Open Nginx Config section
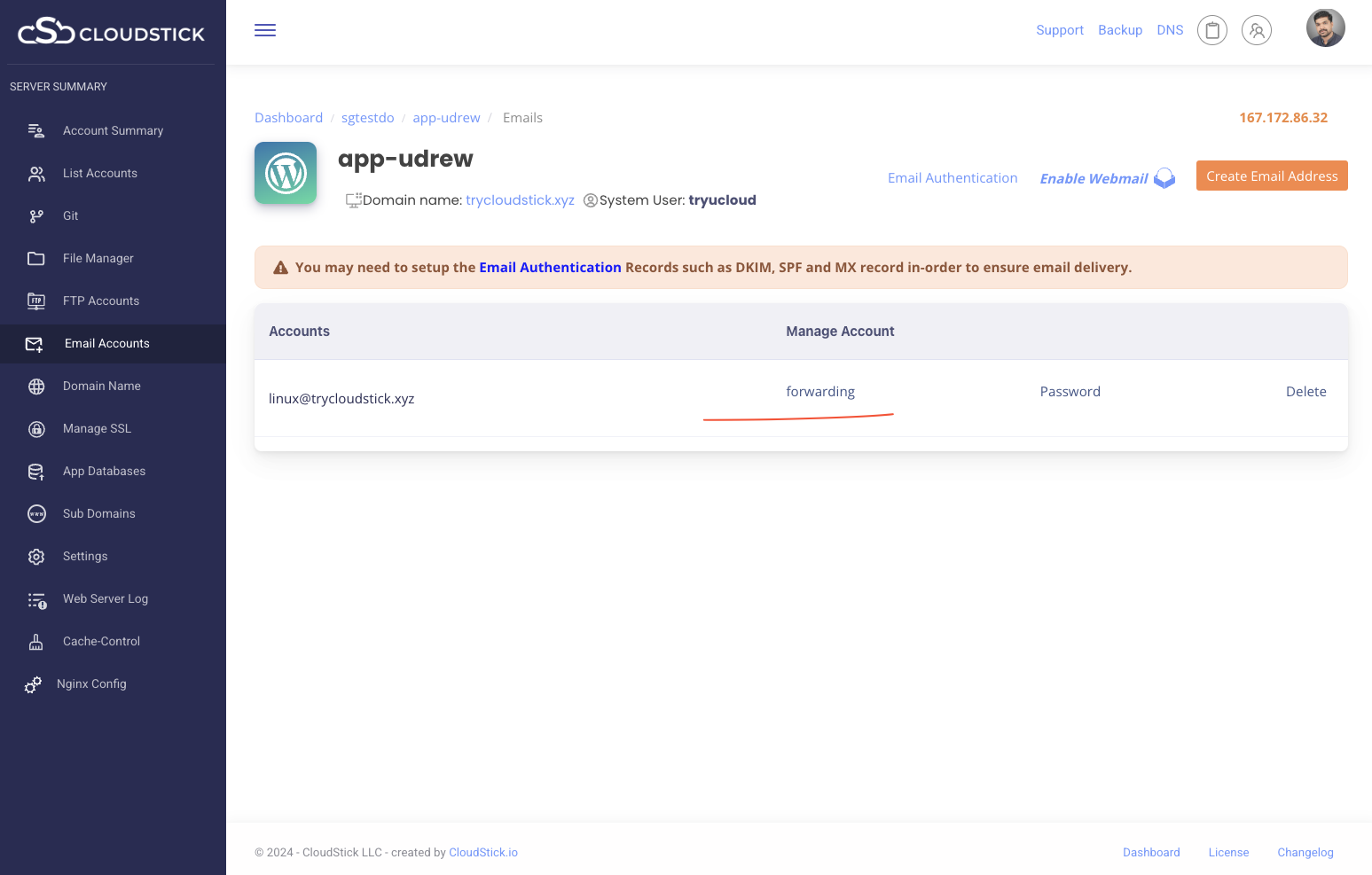This screenshot has height=875, width=1372. [91, 684]
